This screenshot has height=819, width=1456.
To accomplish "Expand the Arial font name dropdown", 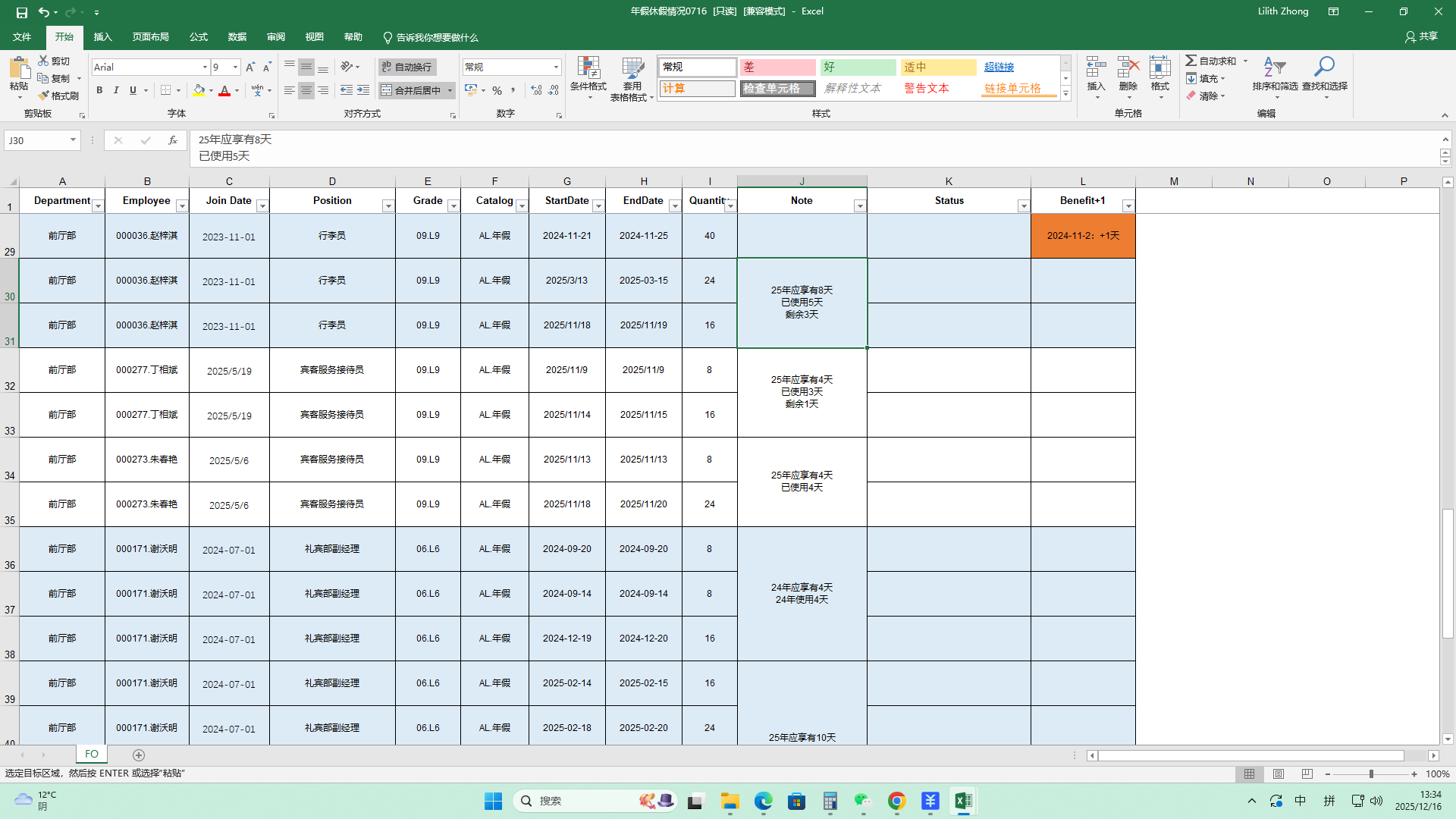I will click(205, 67).
